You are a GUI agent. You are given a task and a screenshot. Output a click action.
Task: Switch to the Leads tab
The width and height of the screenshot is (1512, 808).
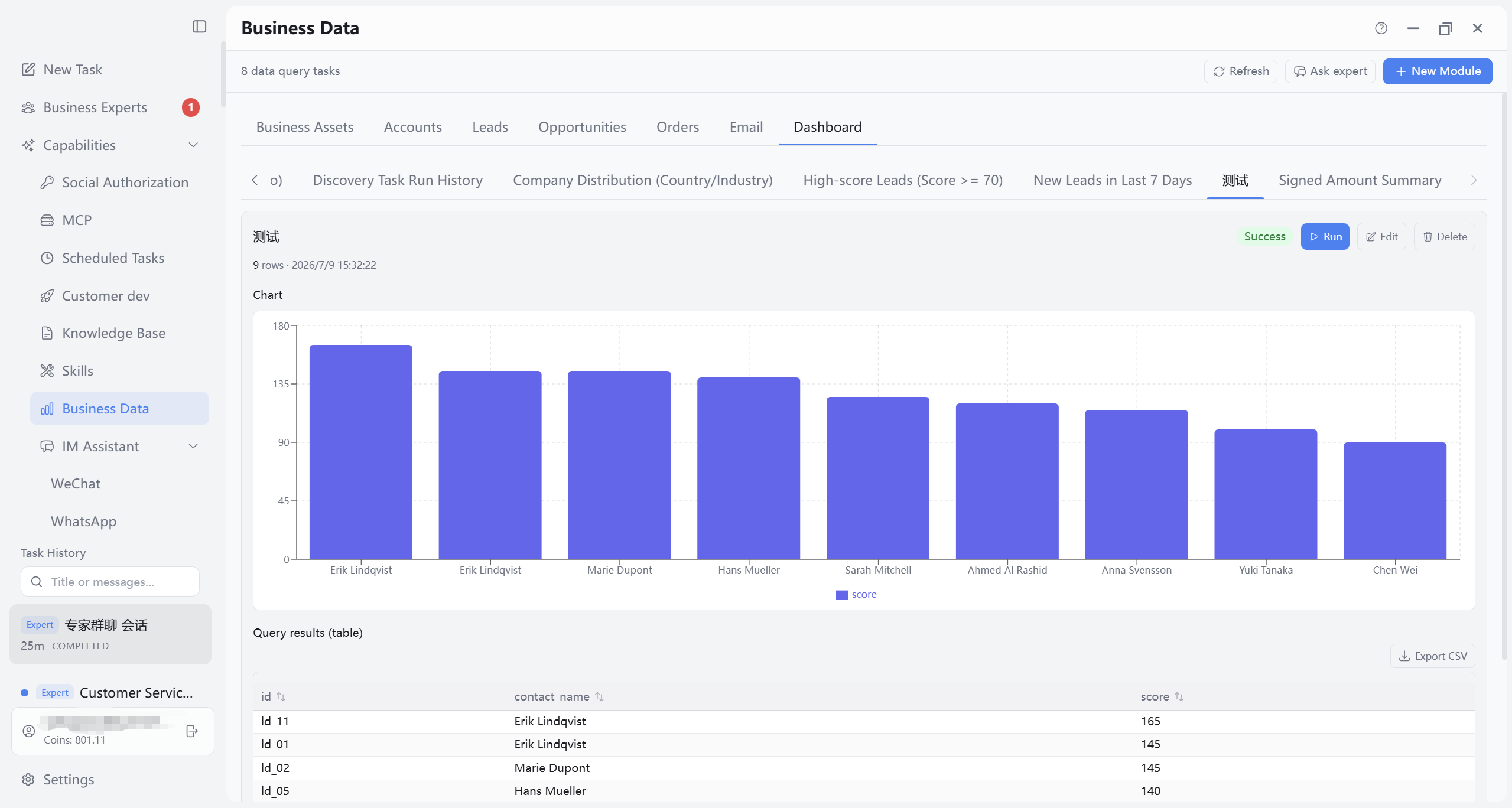(490, 127)
